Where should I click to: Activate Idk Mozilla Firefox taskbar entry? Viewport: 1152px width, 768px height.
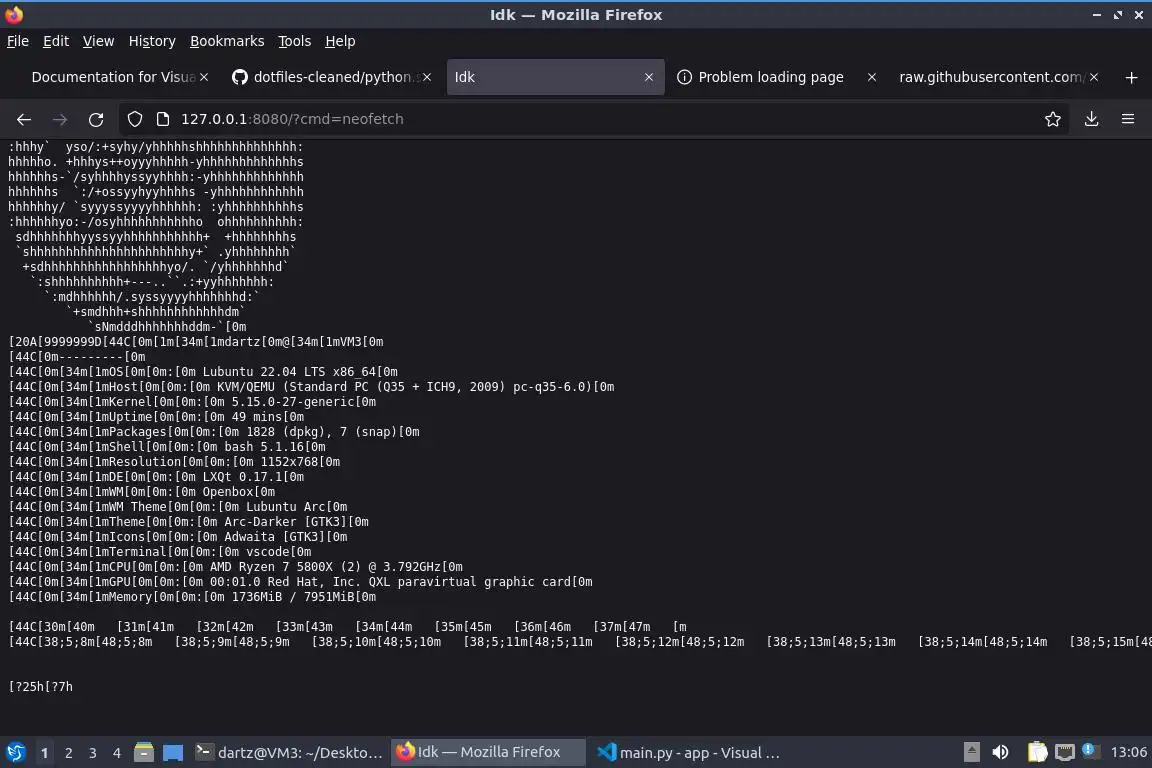coord(488,753)
